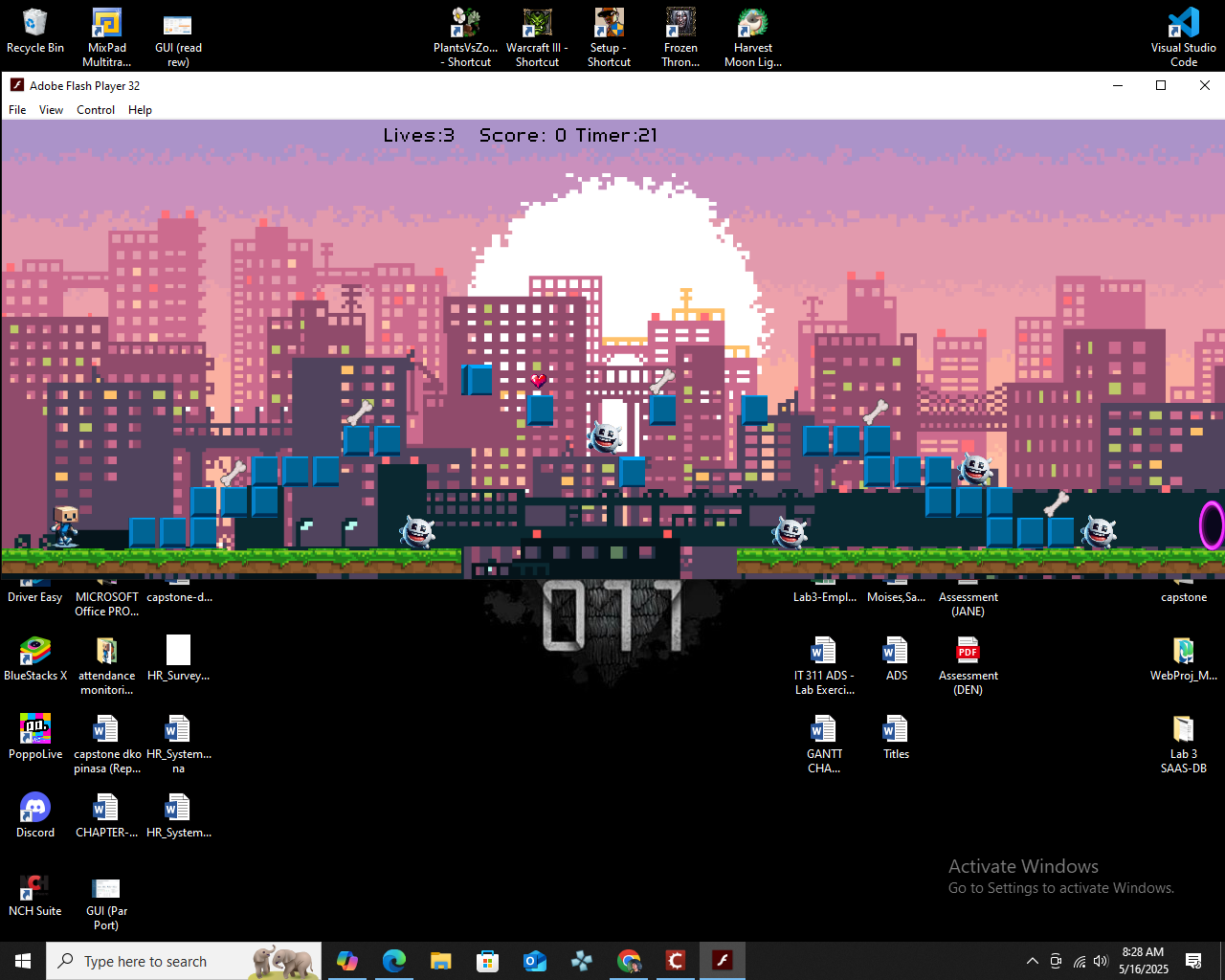Viewport: 1225px width, 980px height.
Task: Minimize the Adobe Flash Player window
Action: click(x=1117, y=85)
